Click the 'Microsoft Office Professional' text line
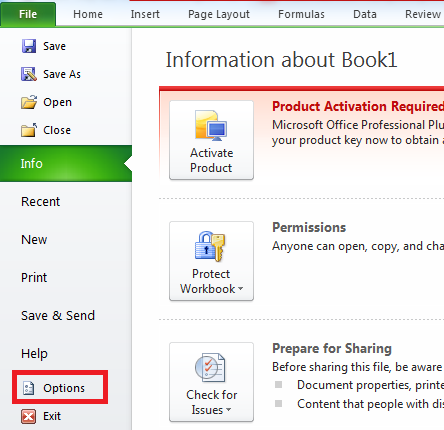444x430 pixels. click(358, 125)
